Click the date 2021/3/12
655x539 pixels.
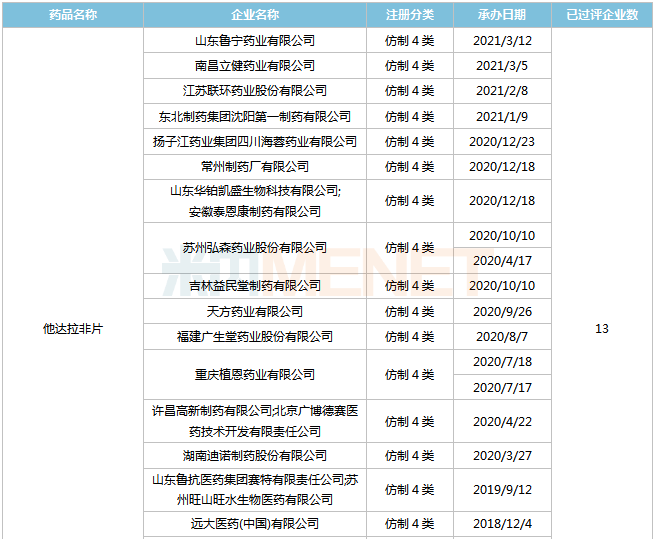pos(502,41)
